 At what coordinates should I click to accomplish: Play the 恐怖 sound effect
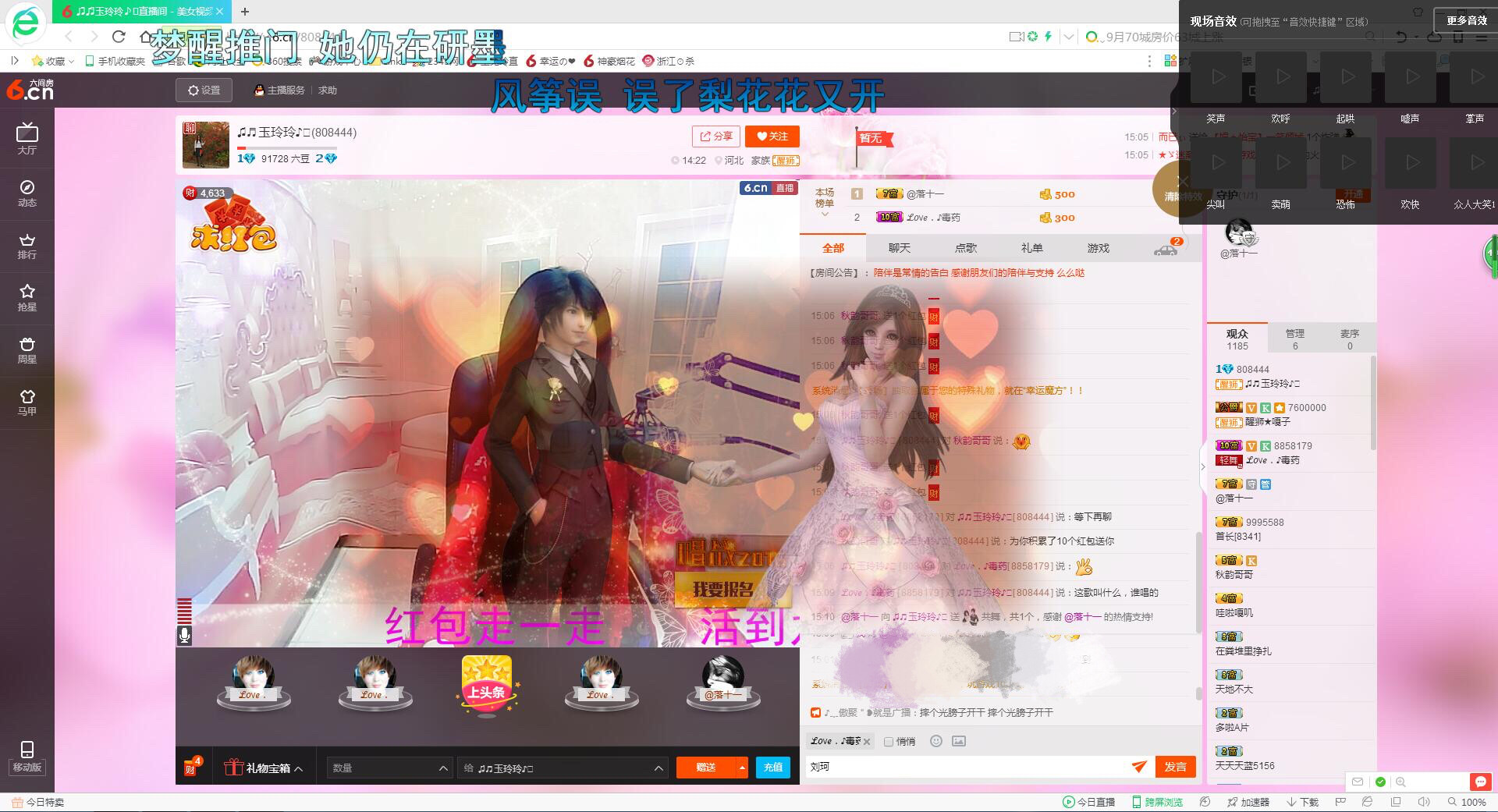pos(1347,163)
